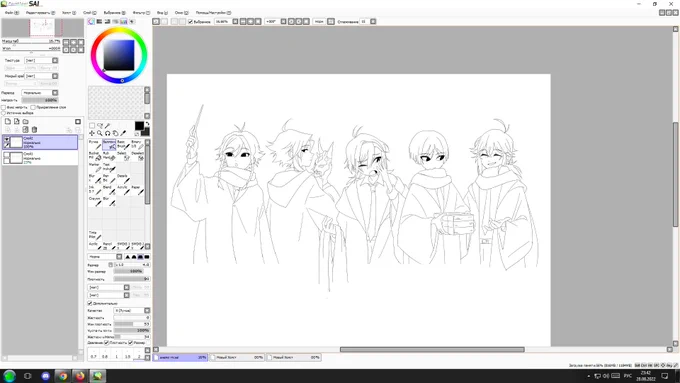
Task: Click the canvas horizontal scrollbar thumb
Action: click(x=432, y=350)
